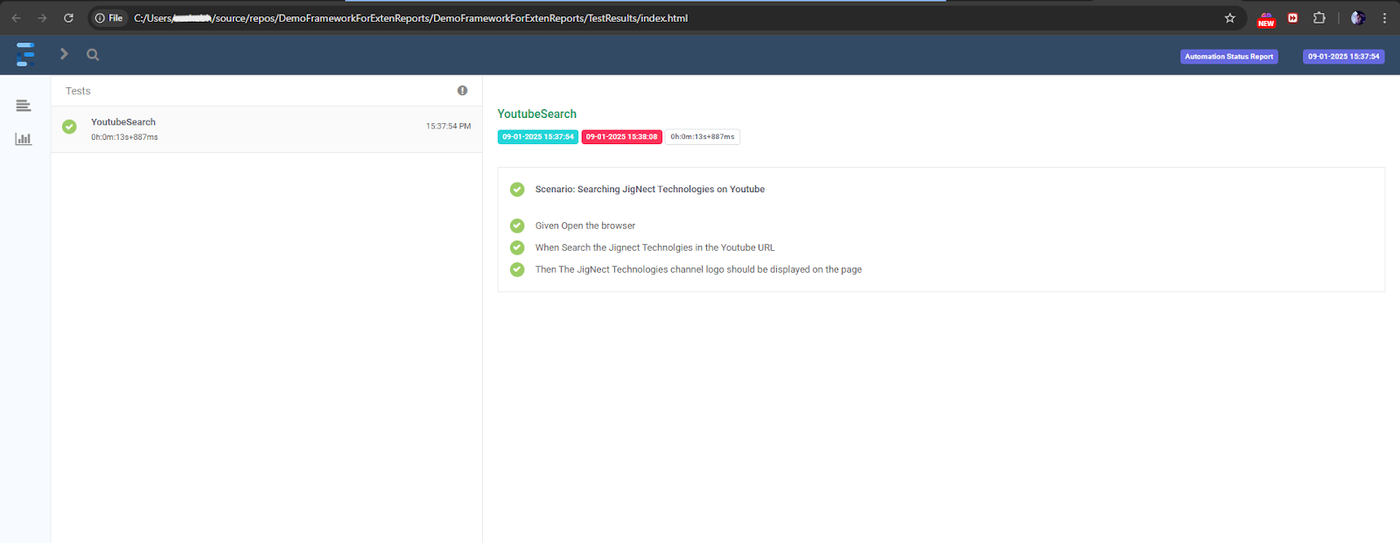This screenshot has width=1400, height=543.
Task: Click the 09-01-2025 15:37:54 header badge
Action: tap(1343, 56)
